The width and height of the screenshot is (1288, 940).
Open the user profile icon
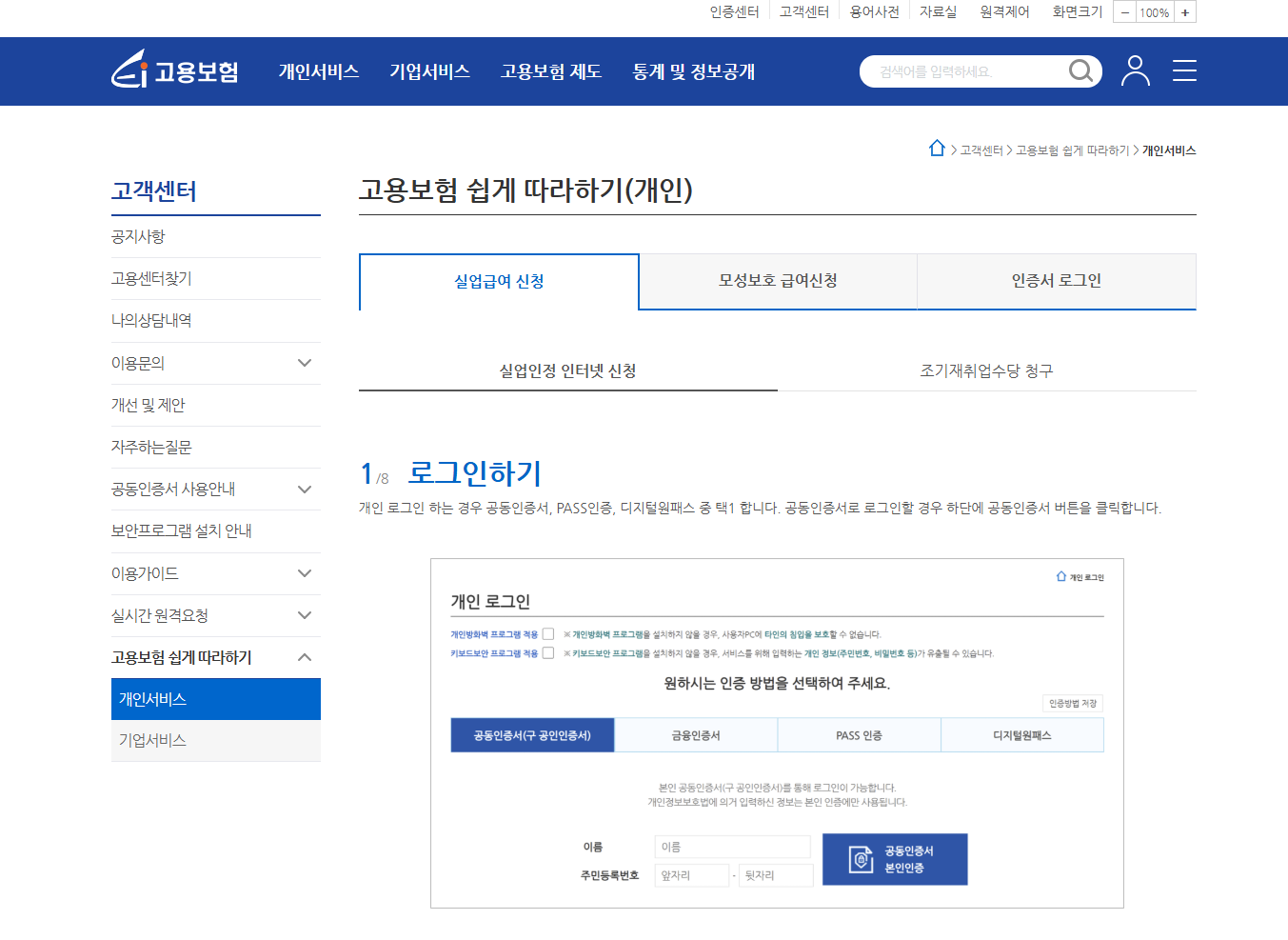[x=1135, y=70]
